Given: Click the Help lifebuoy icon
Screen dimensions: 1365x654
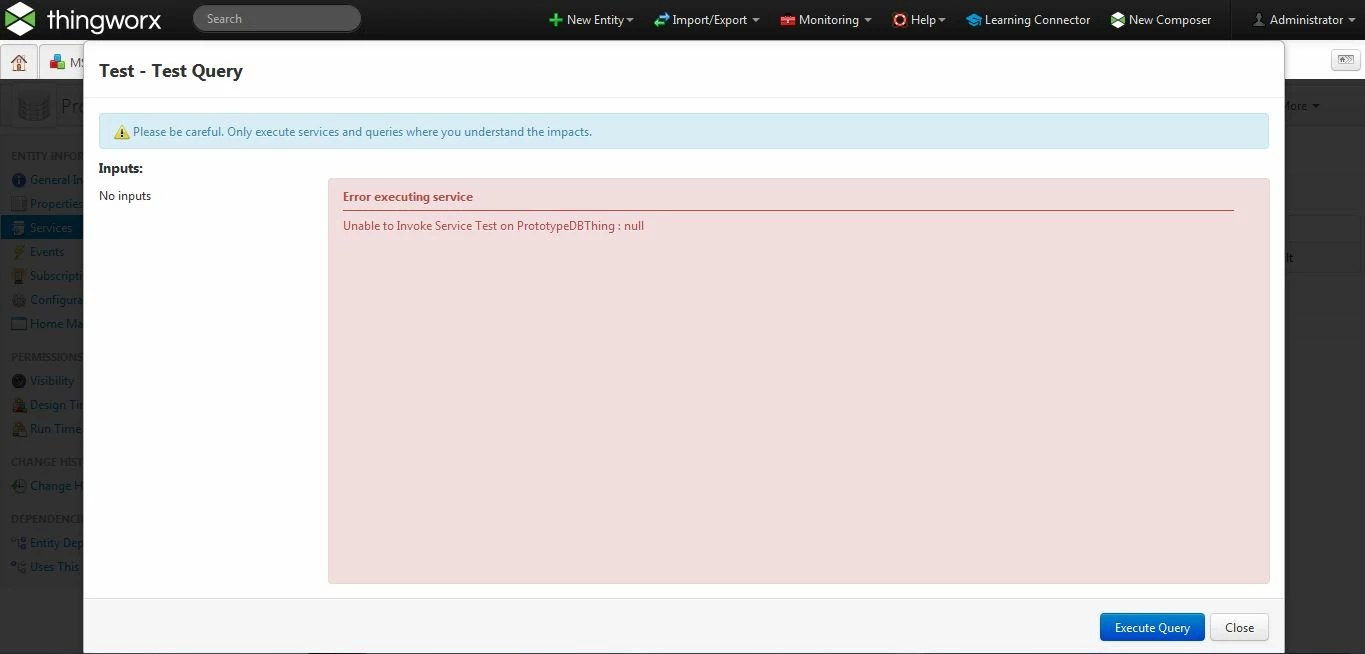Looking at the screenshot, I should point(900,20).
